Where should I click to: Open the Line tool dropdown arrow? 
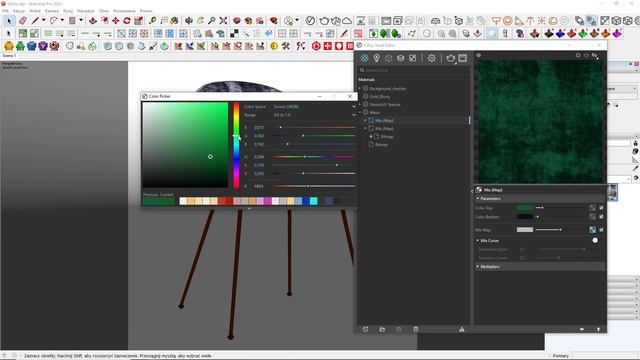(x=43, y=20)
